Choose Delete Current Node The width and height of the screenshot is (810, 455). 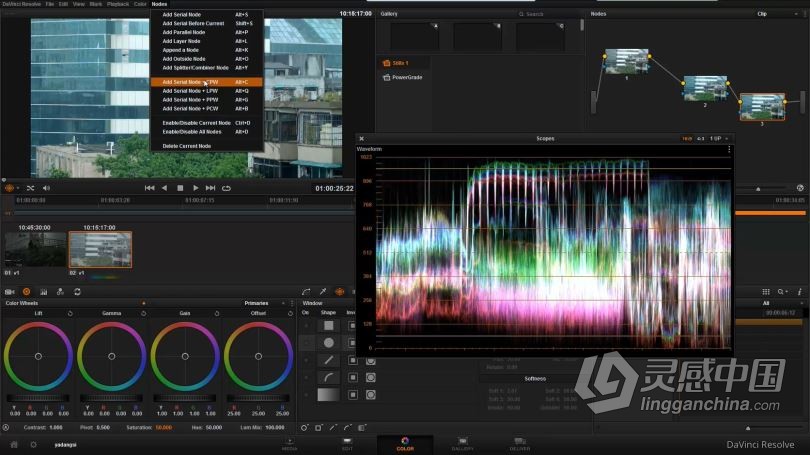click(x=207, y=146)
